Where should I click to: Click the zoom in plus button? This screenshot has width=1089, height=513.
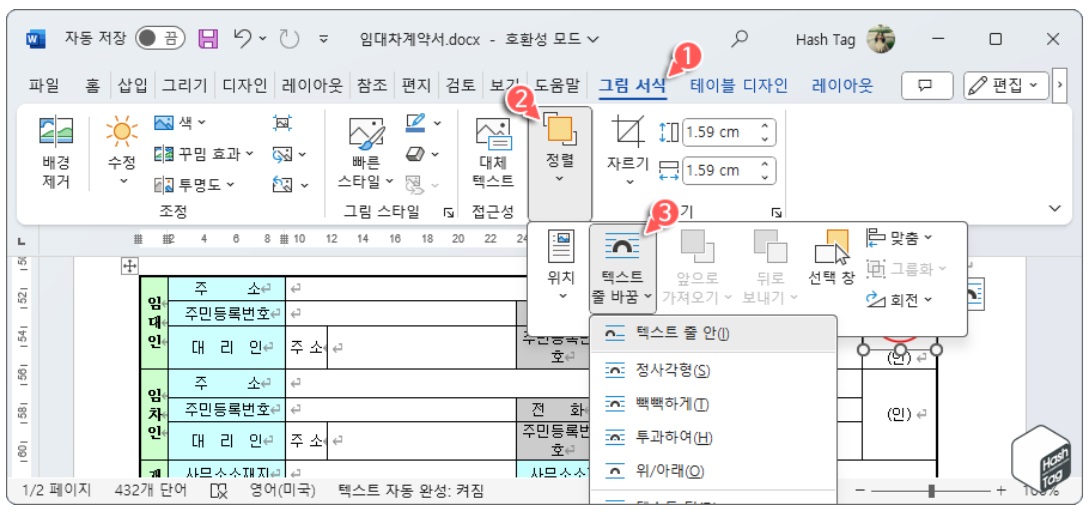click(x=1001, y=491)
